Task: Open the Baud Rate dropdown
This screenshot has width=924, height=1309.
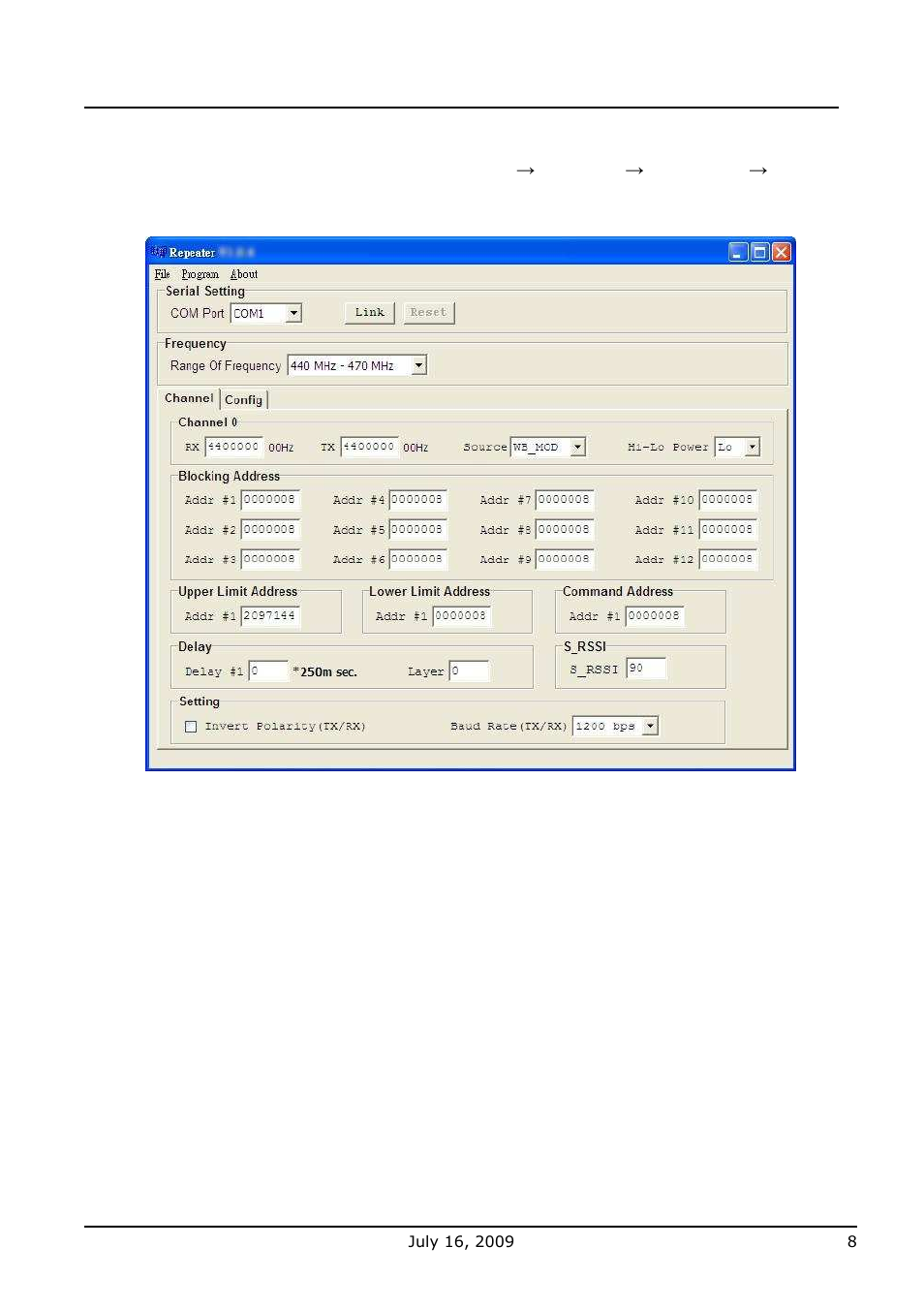Action: tap(650, 726)
